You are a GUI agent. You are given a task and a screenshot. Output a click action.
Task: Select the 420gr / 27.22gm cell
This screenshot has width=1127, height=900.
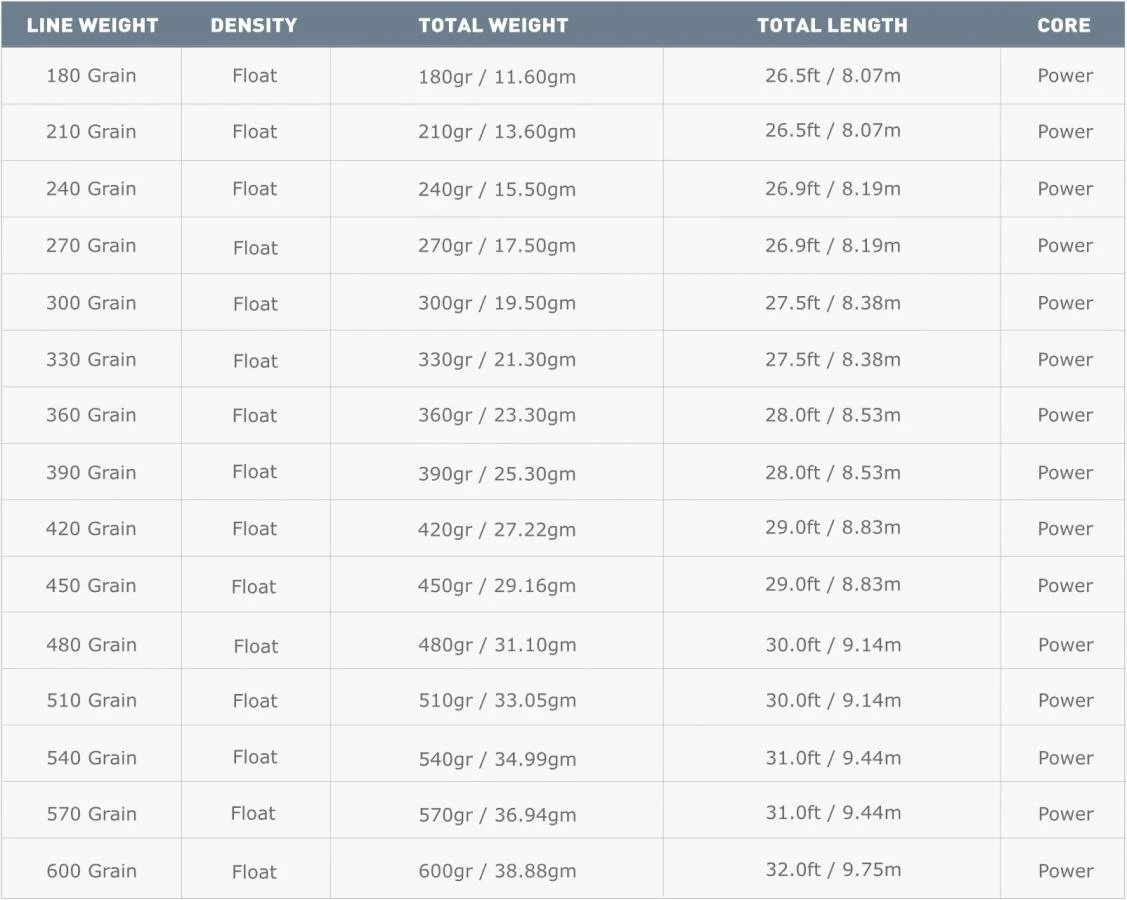click(x=497, y=530)
